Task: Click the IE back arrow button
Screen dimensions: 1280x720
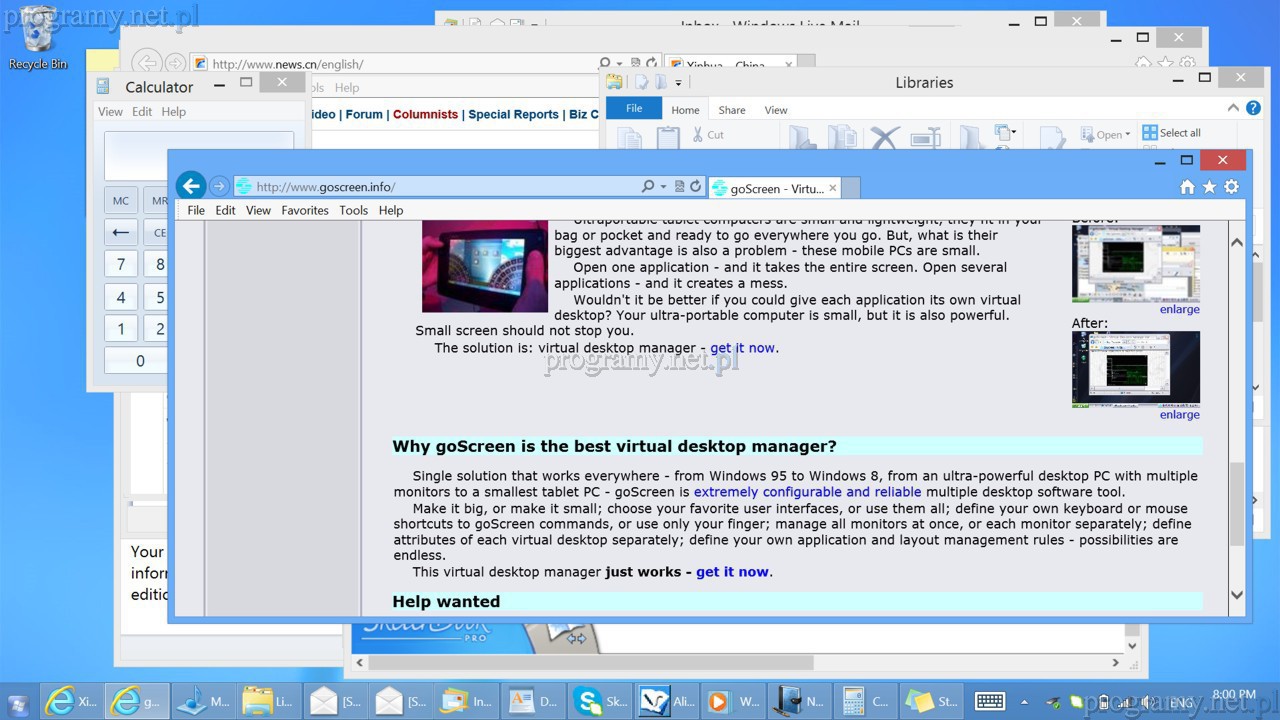Action: [191, 186]
